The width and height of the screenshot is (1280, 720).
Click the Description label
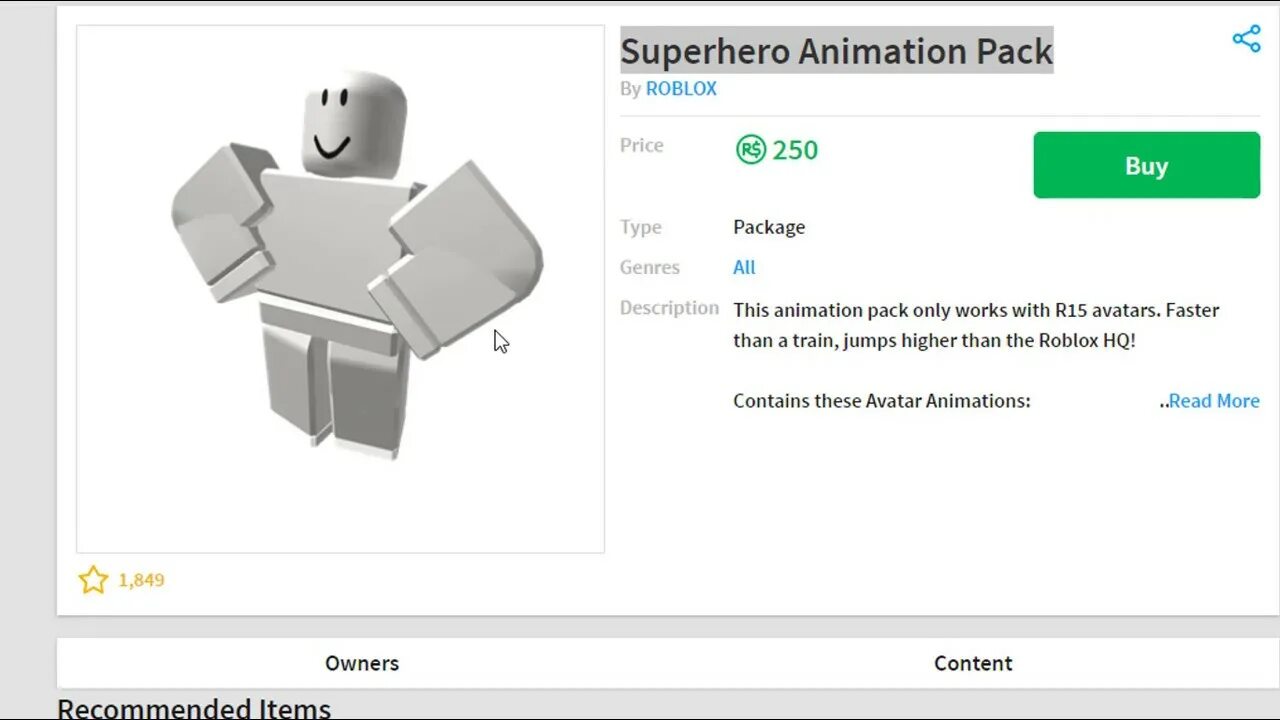669,308
